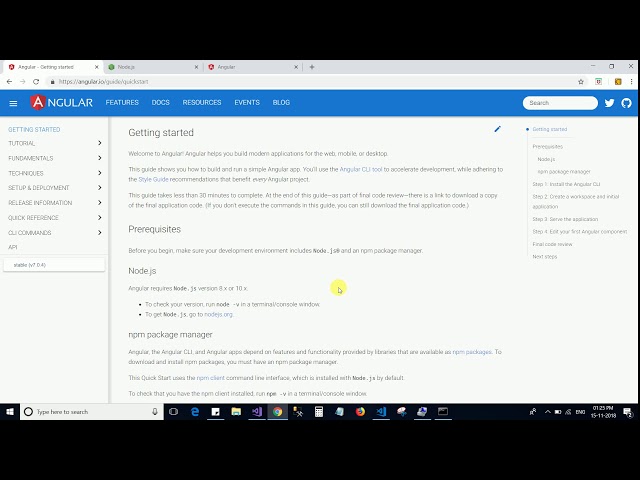Show hidden system tray icons
The height and width of the screenshot is (480, 640).
[x=547, y=412]
